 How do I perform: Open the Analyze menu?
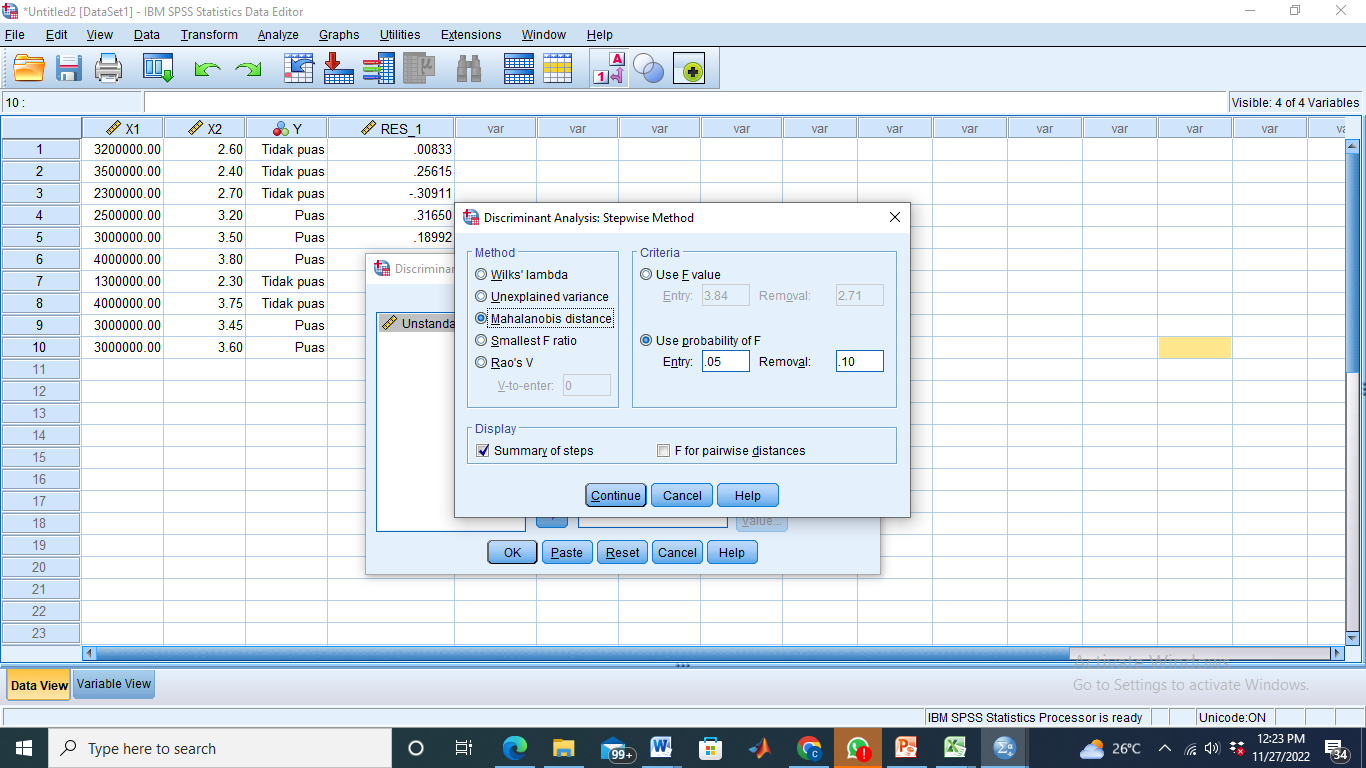click(277, 35)
